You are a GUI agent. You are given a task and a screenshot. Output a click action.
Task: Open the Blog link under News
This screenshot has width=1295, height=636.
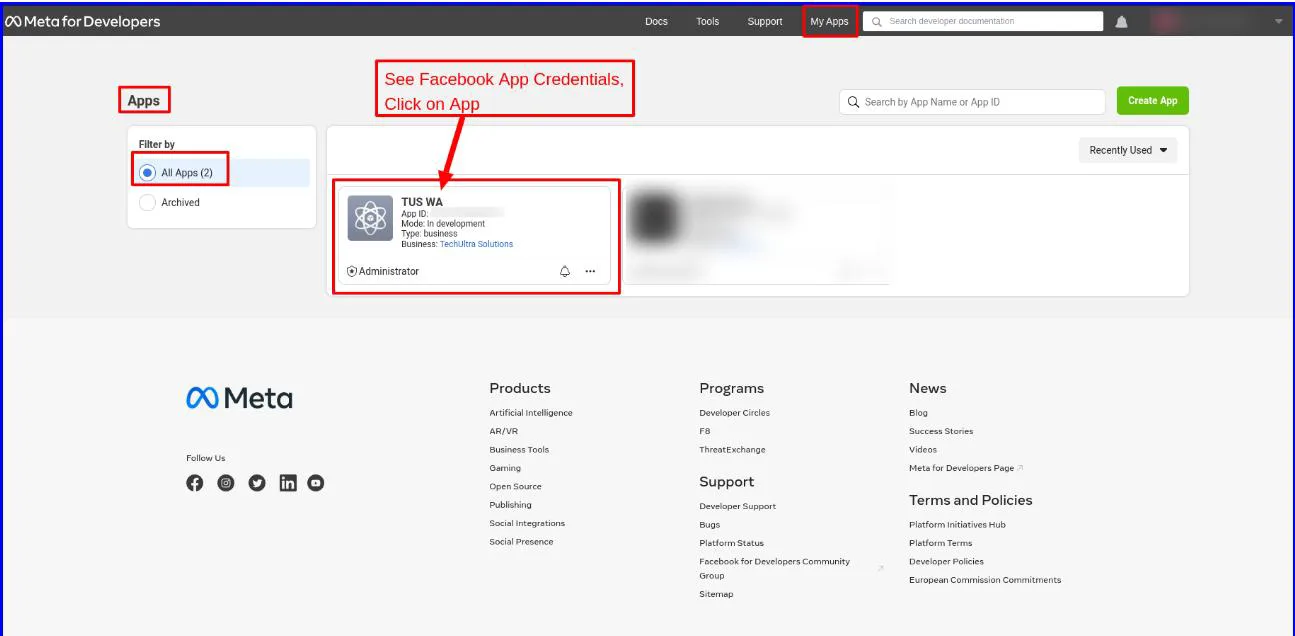click(x=918, y=413)
